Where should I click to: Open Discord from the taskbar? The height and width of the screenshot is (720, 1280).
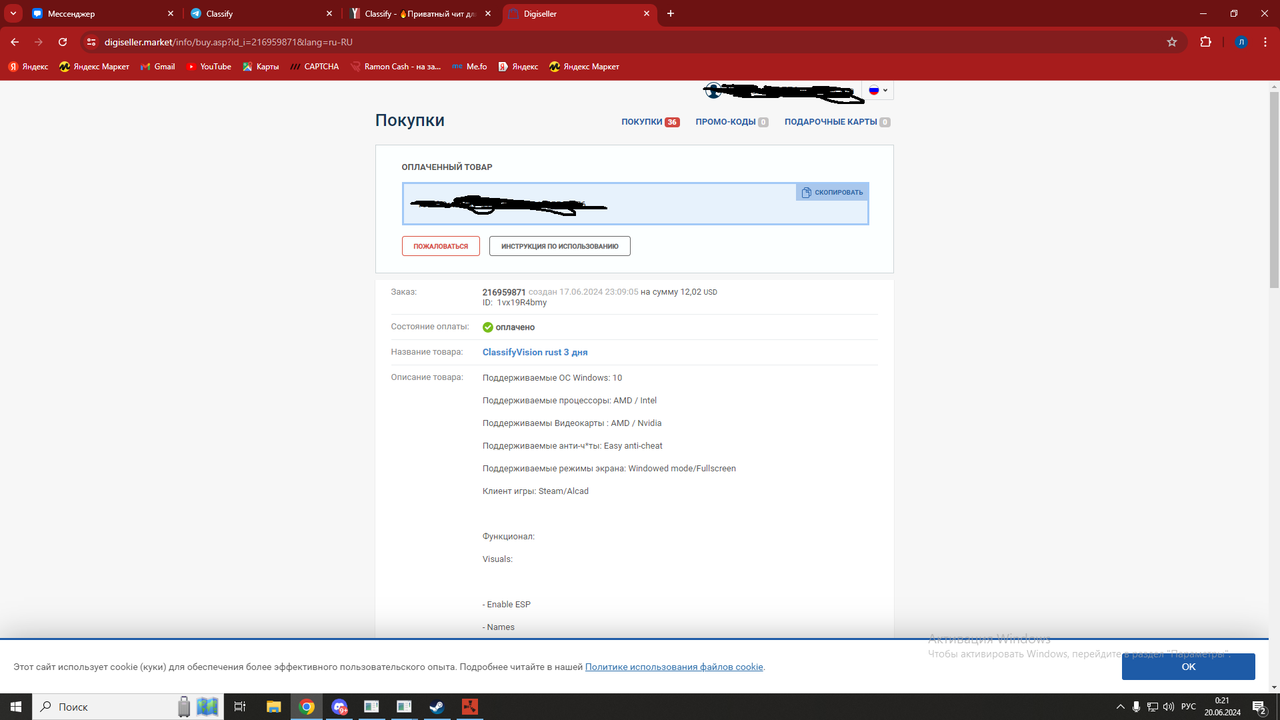coord(339,707)
